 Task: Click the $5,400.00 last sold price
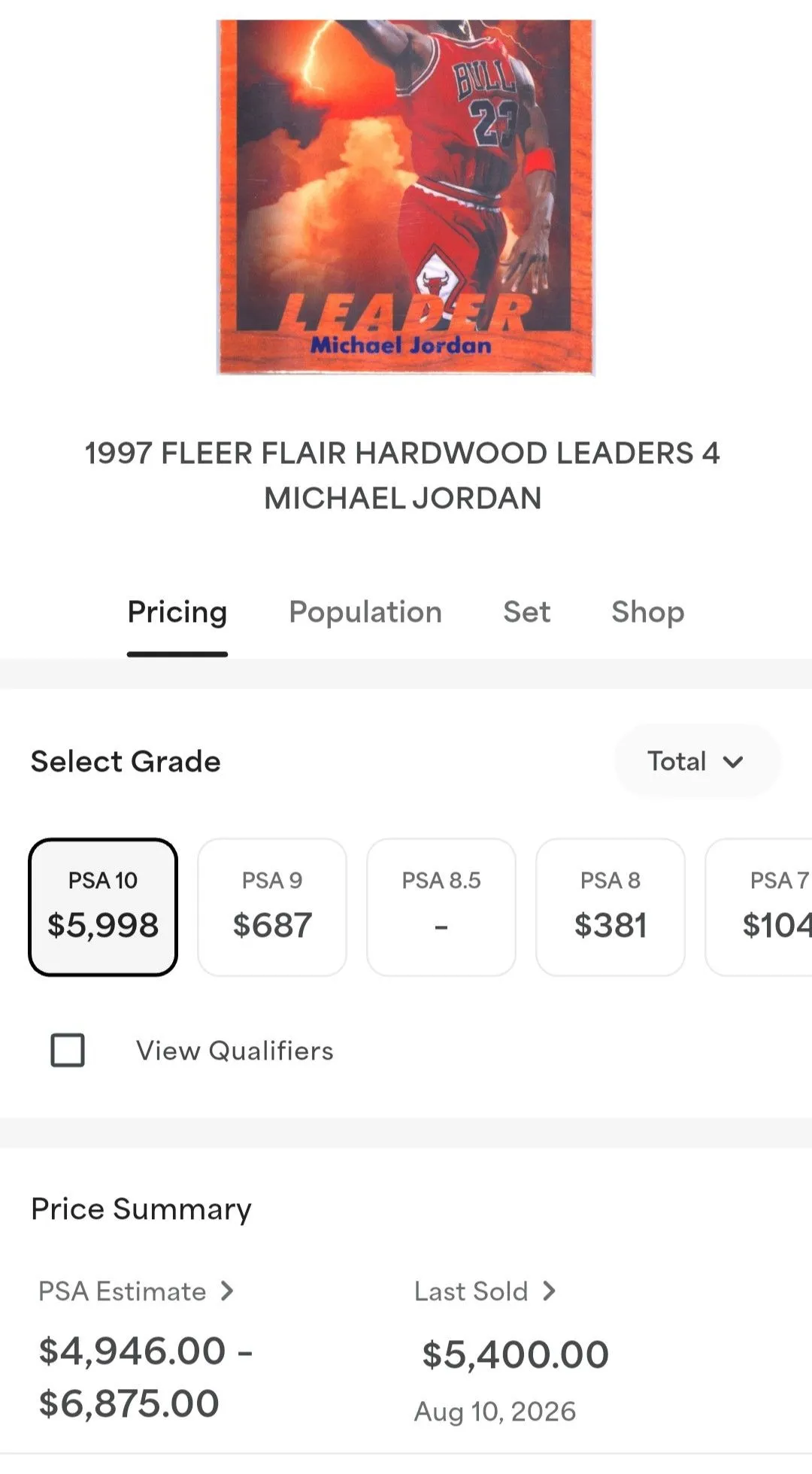coord(515,1354)
